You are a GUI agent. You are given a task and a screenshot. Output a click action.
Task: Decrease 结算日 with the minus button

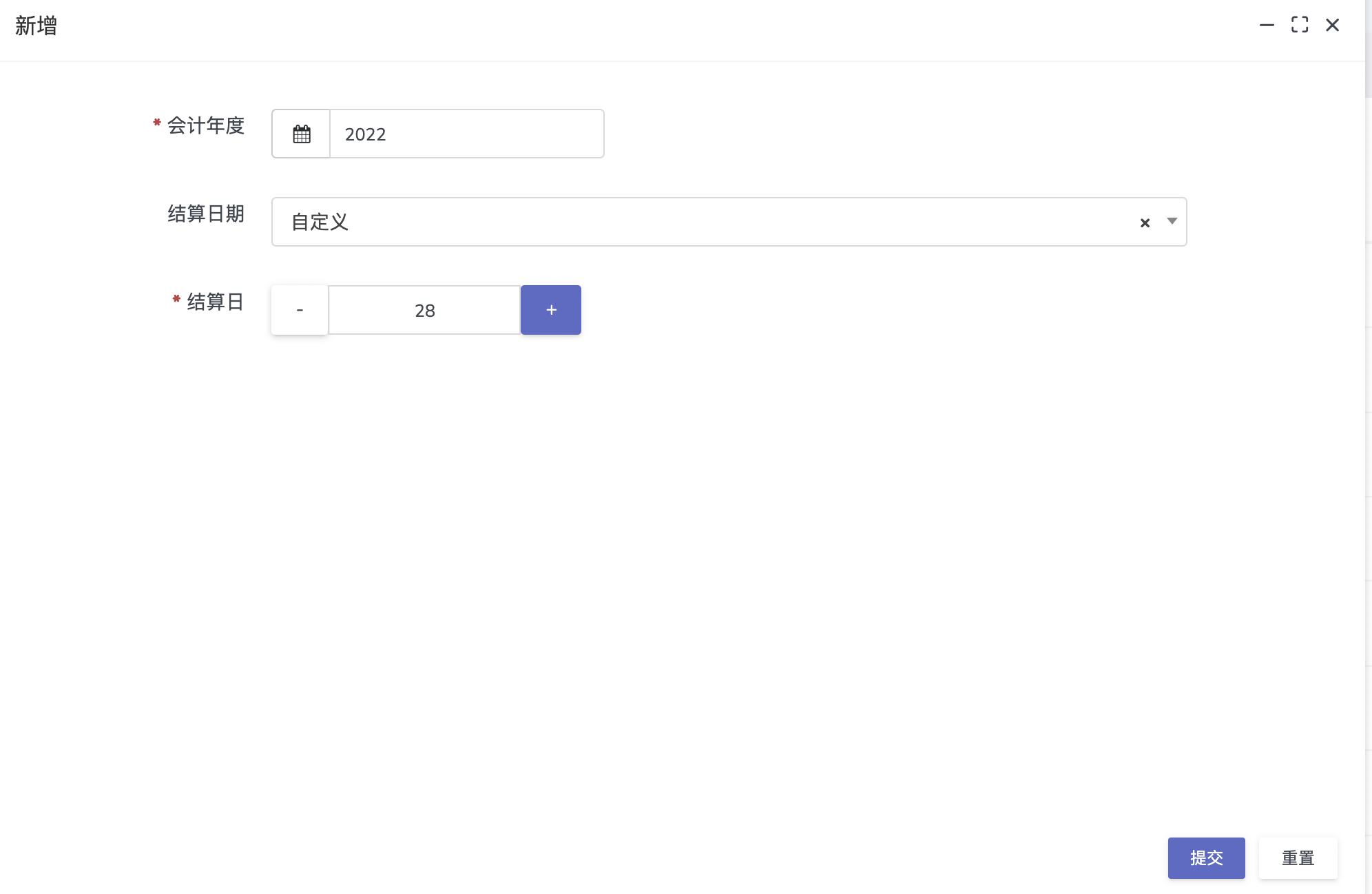[x=300, y=310]
